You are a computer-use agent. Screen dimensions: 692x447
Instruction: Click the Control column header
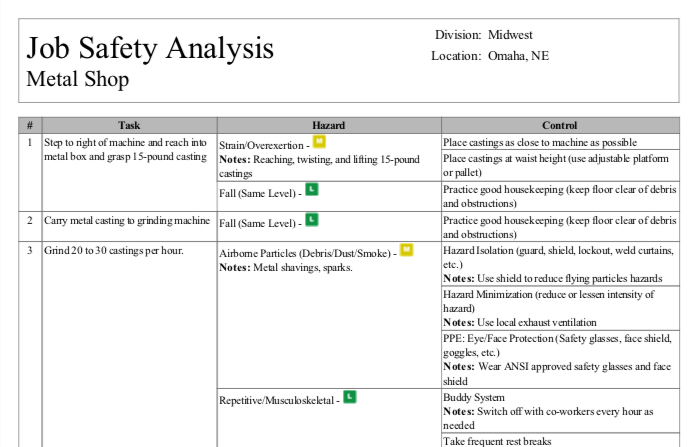pyautogui.click(x=560, y=125)
